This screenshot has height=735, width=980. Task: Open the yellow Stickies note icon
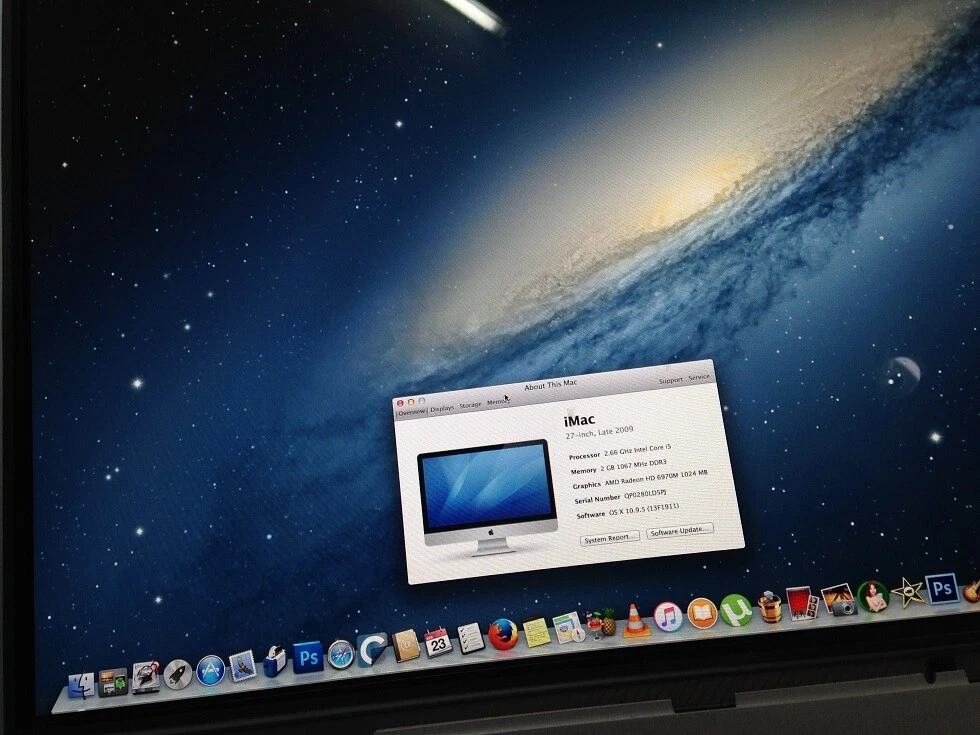tap(537, 631)
